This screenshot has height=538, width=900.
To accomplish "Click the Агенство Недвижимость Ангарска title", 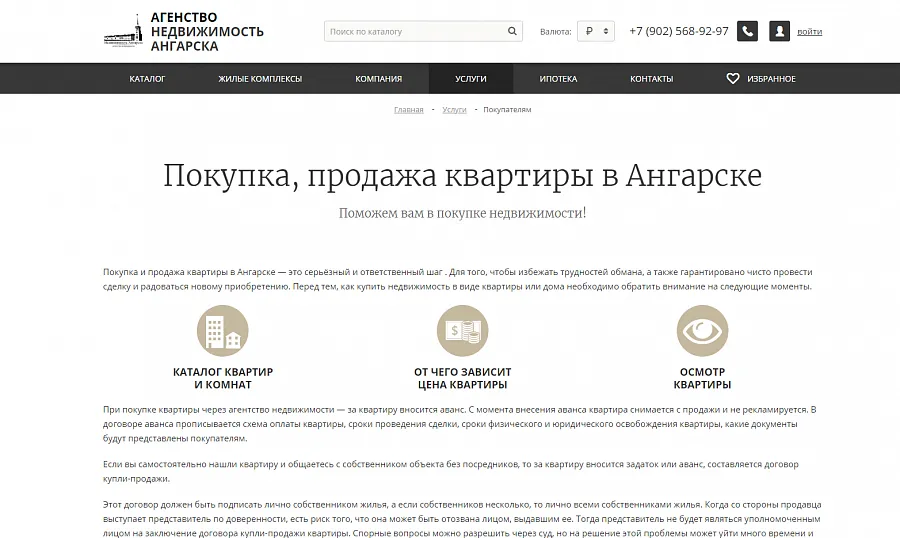I will point(207,32).
